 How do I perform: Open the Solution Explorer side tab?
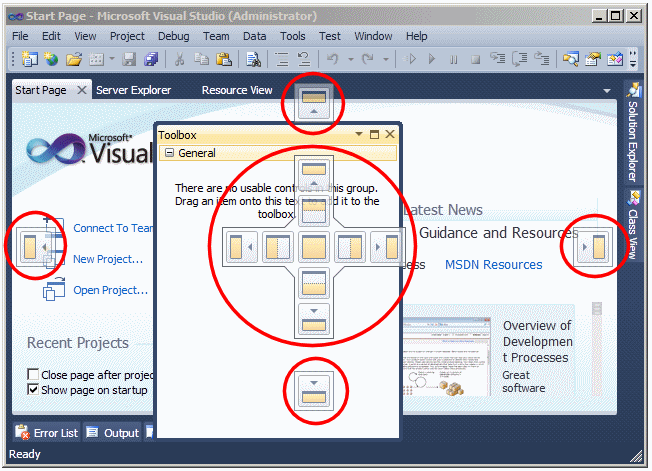click(x=632, y=133)
